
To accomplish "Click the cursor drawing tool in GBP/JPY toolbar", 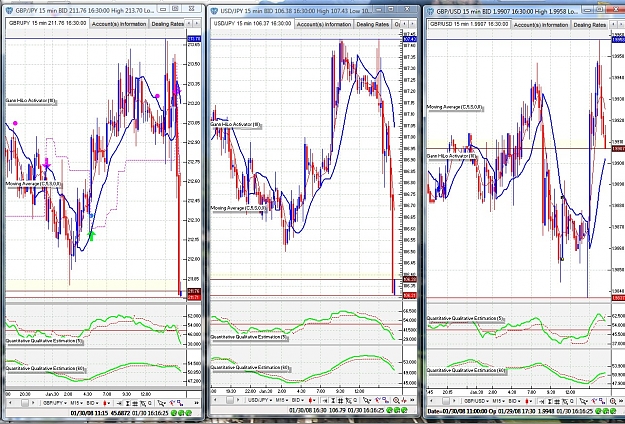I will [x=161, y=403].
